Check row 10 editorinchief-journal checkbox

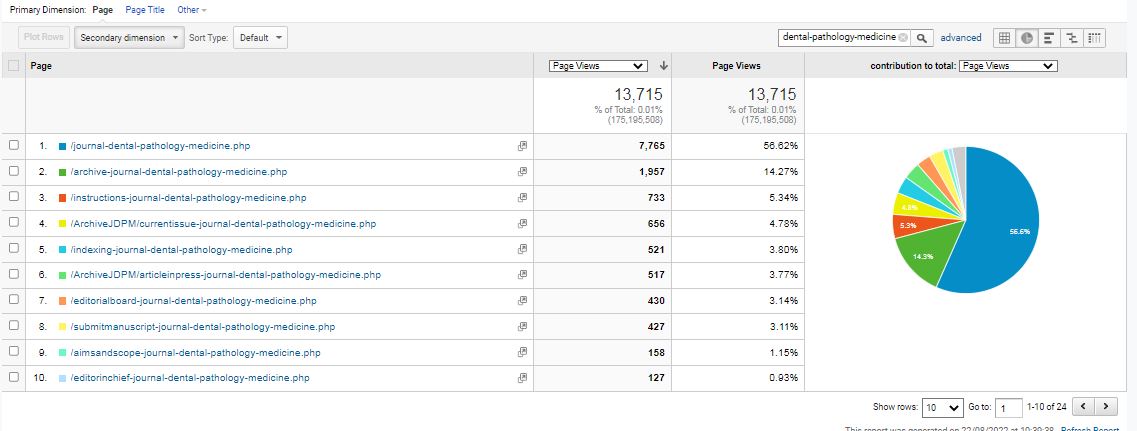13,377
